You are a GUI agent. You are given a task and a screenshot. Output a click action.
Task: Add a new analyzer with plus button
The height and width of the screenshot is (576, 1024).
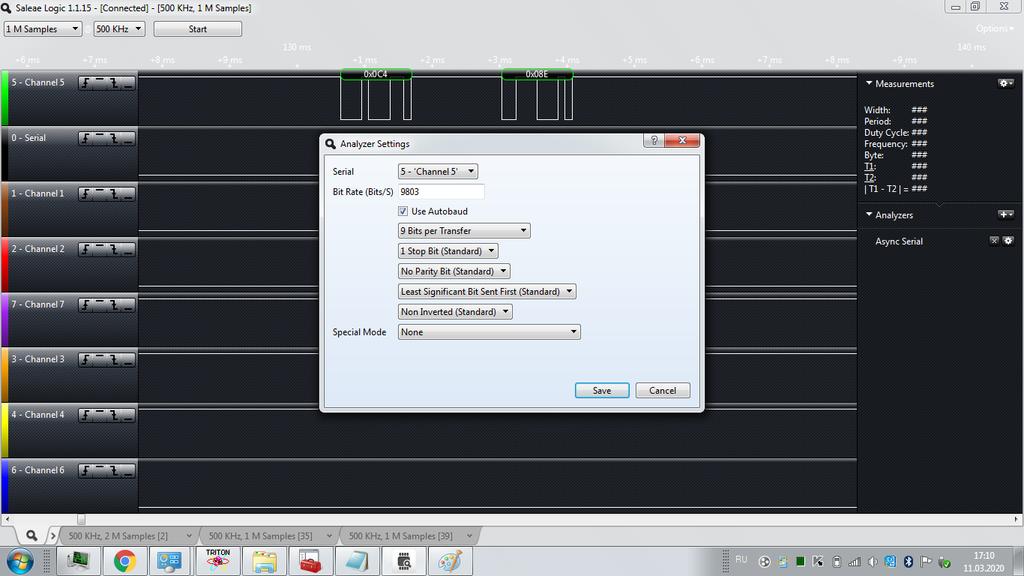pyautogui.click(x=1006, y=214)
